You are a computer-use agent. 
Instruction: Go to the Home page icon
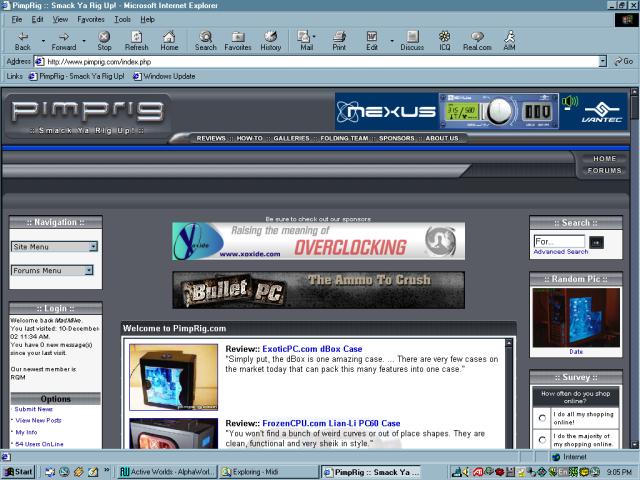point(169,37)
